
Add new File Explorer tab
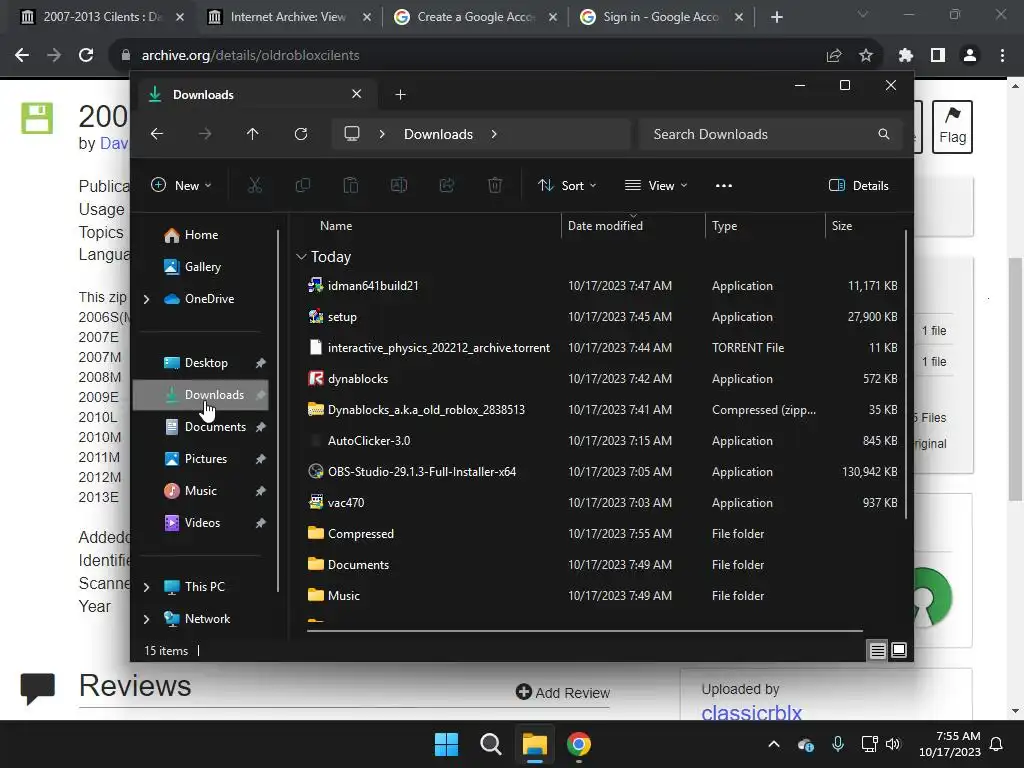pos(400,95)
